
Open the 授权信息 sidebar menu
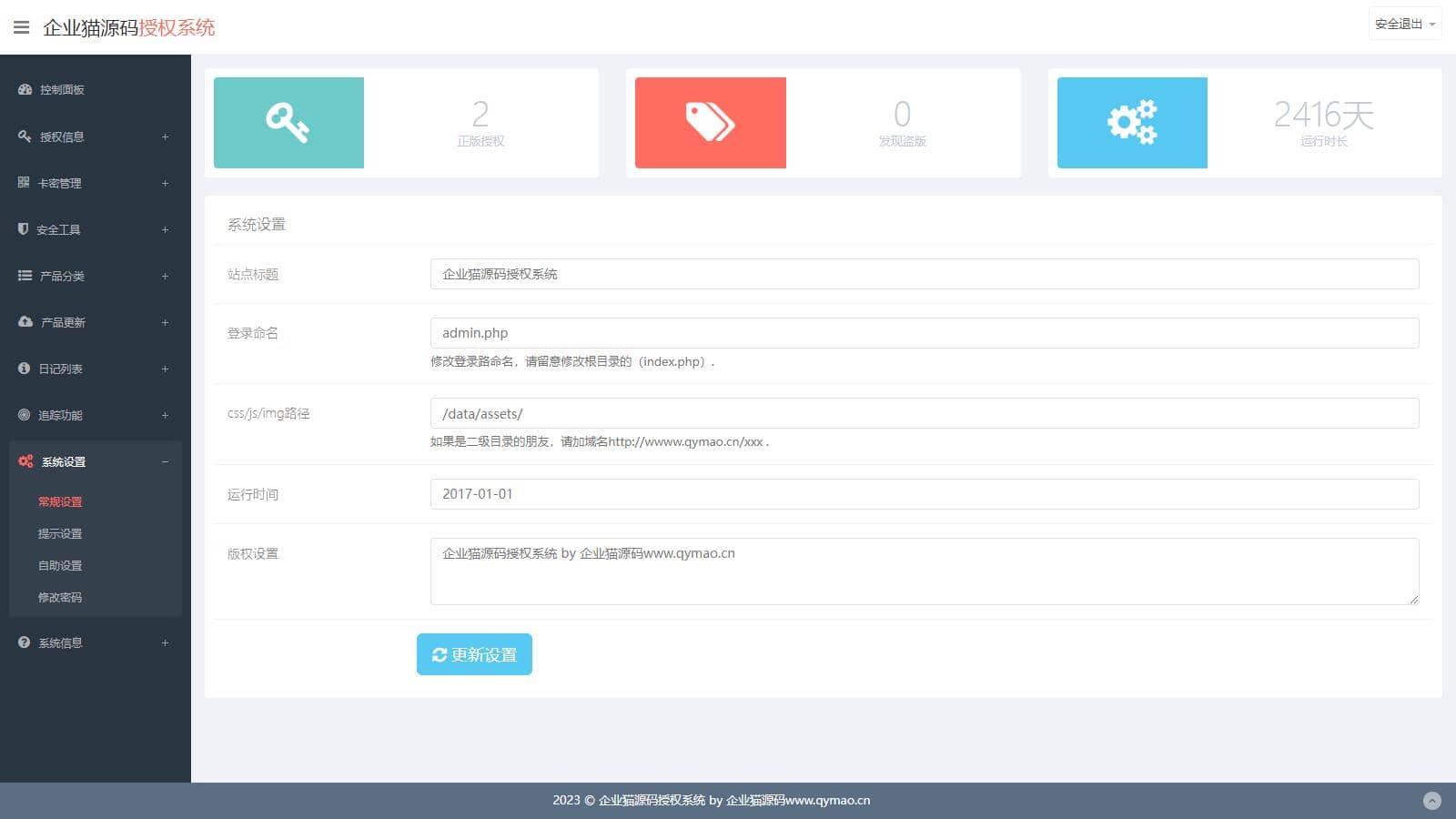(96, 136)
